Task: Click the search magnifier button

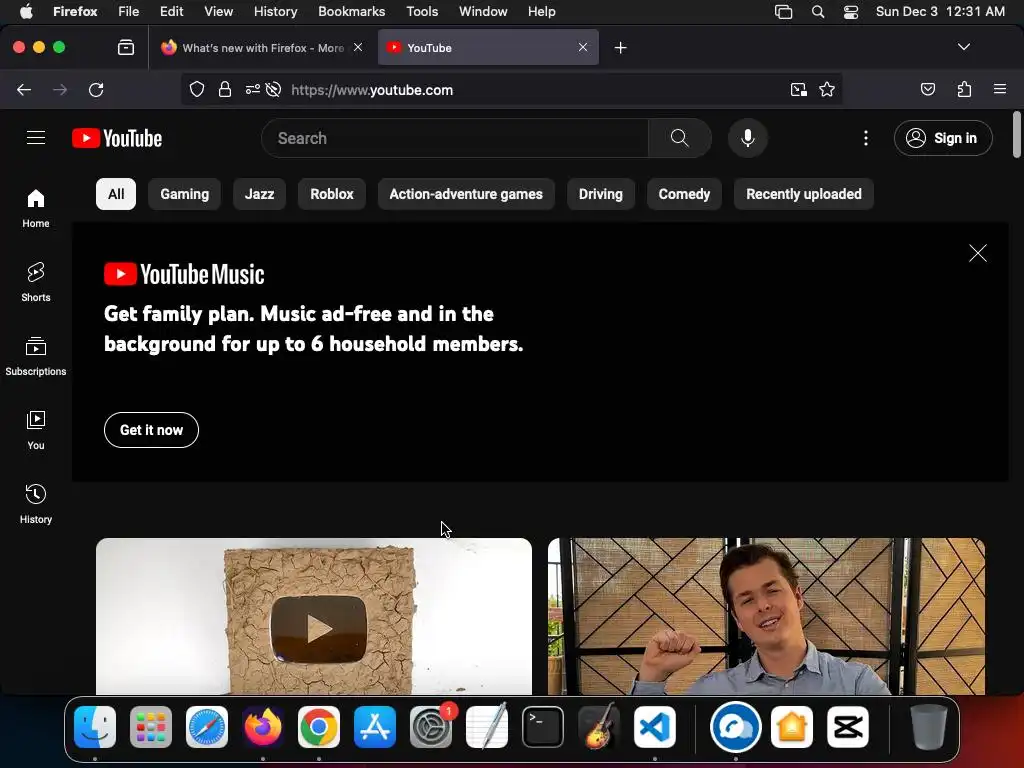Action: (x=679, y=138)
